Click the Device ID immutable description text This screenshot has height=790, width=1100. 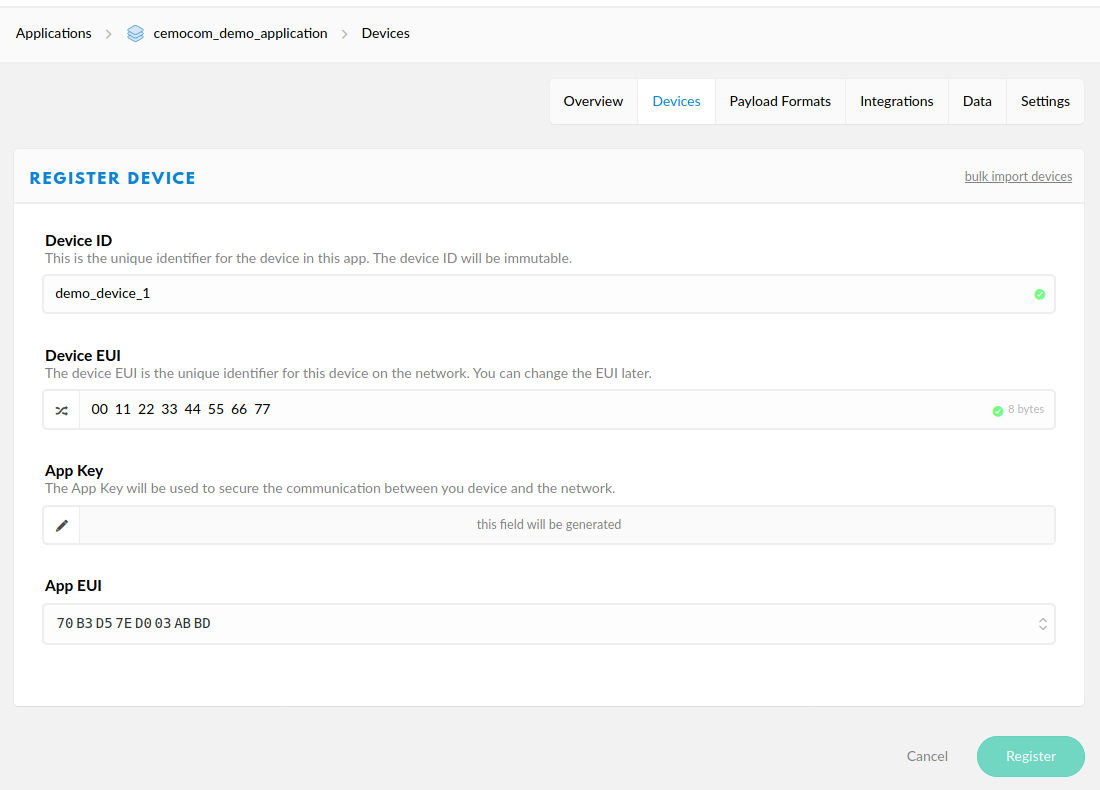[x=308, y=258]
